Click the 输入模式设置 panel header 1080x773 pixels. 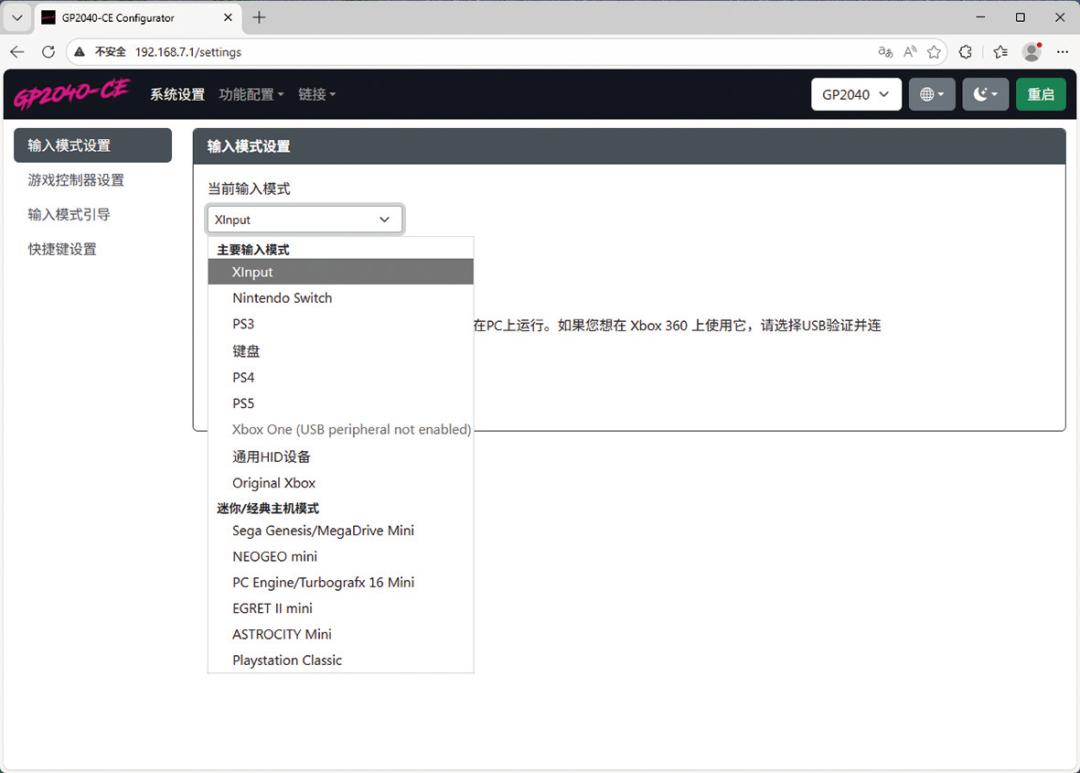[x=629, y=146]
